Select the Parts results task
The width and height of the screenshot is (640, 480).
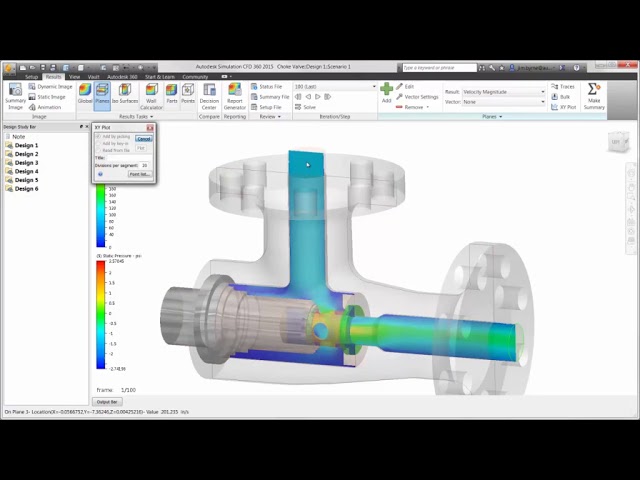[x=172, y=93]
